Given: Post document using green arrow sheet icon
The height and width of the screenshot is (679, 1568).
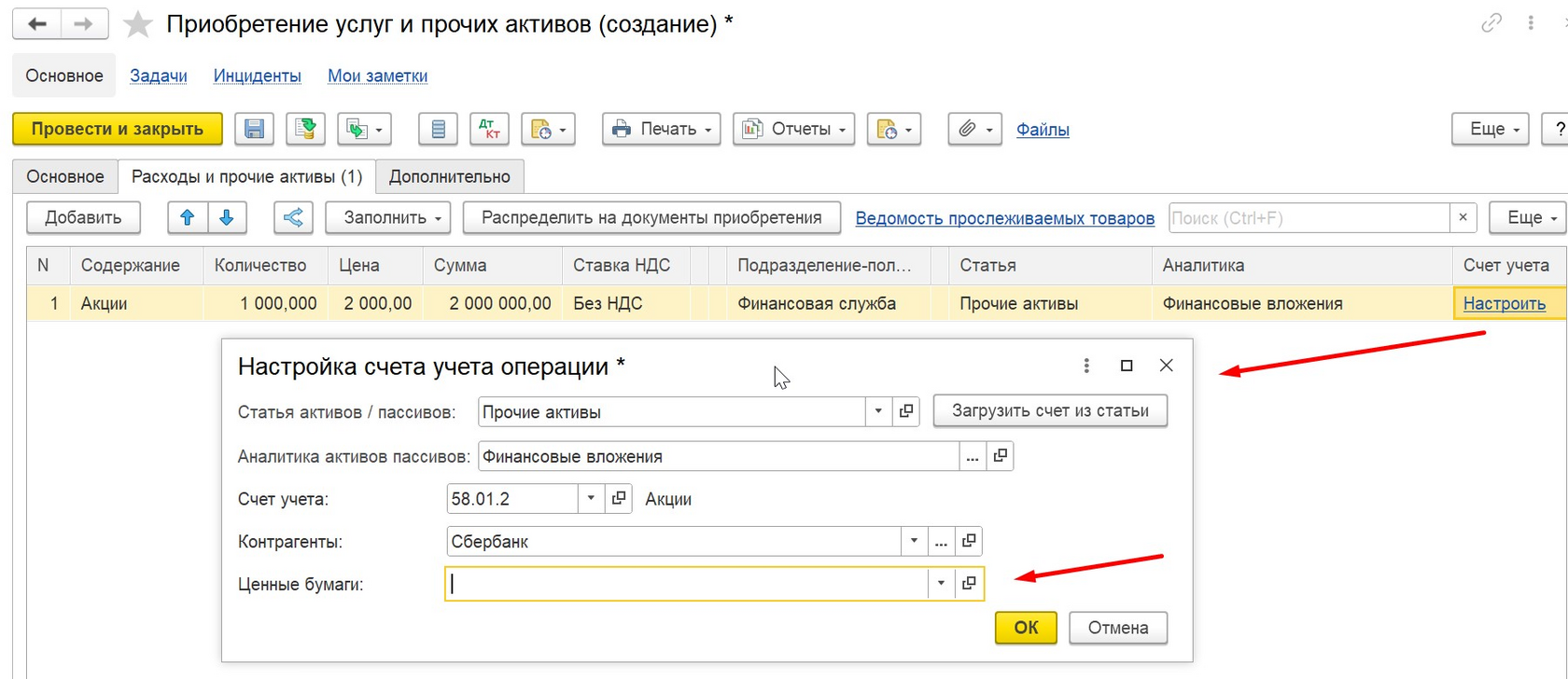Looking at the screenshot, I should pyautogui.click(x=304, y=129).
